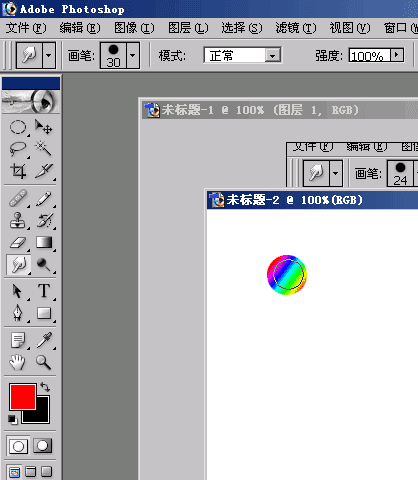
Task: Select the Gradient tool
Action: point(44,243)
